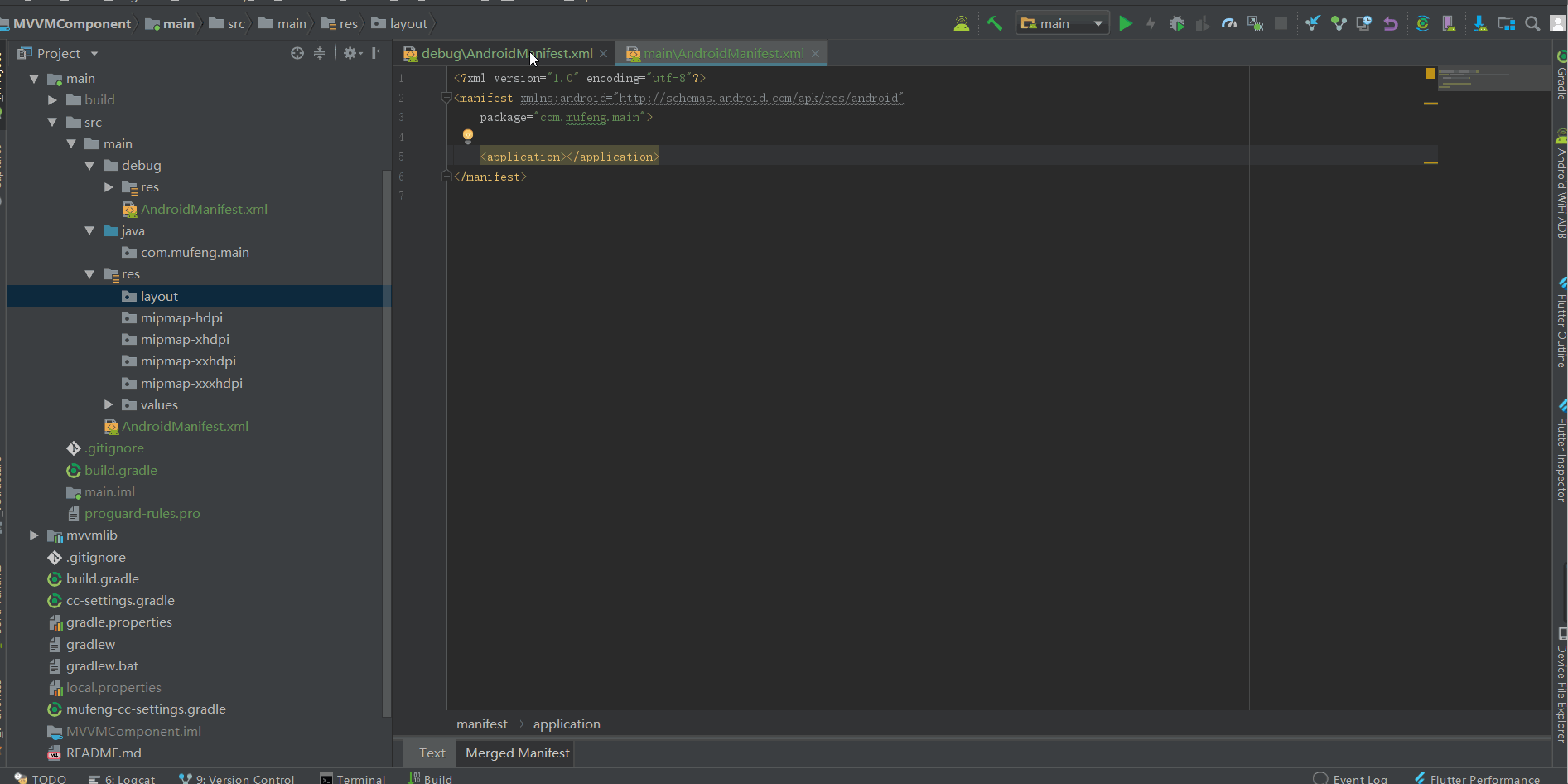This screenshot has width=1568, height=784.
Task: Open cc-settings.gradle in the project tree
Action: [x=120, y=601]
